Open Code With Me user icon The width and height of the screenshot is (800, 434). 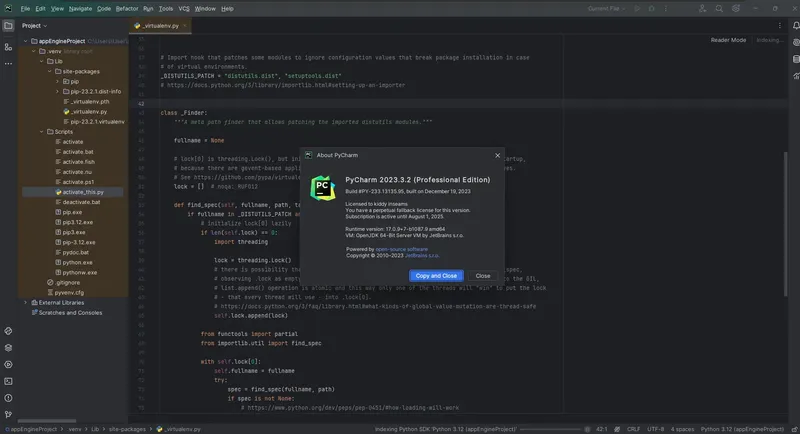[703, 9]
